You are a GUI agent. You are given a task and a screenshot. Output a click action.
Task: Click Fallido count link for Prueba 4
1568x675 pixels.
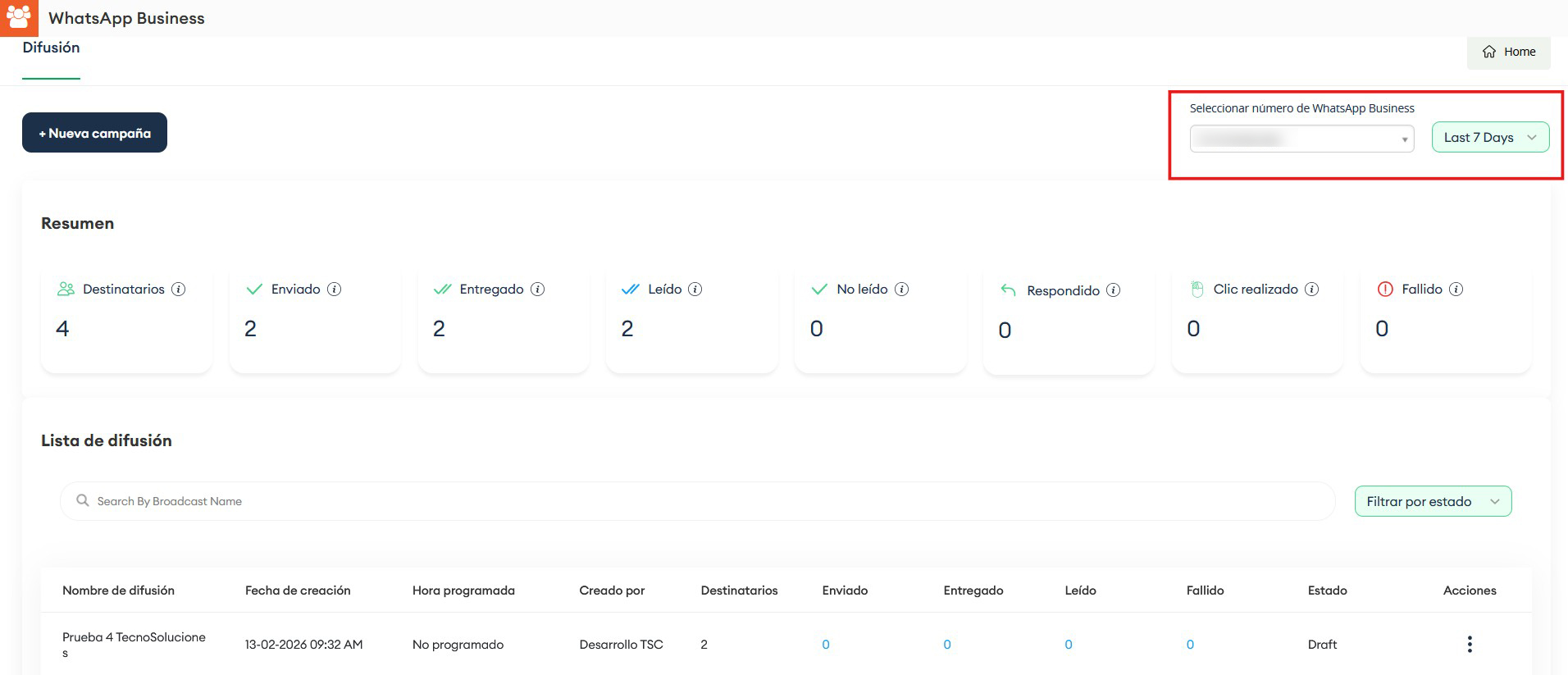pos(1190,645)
